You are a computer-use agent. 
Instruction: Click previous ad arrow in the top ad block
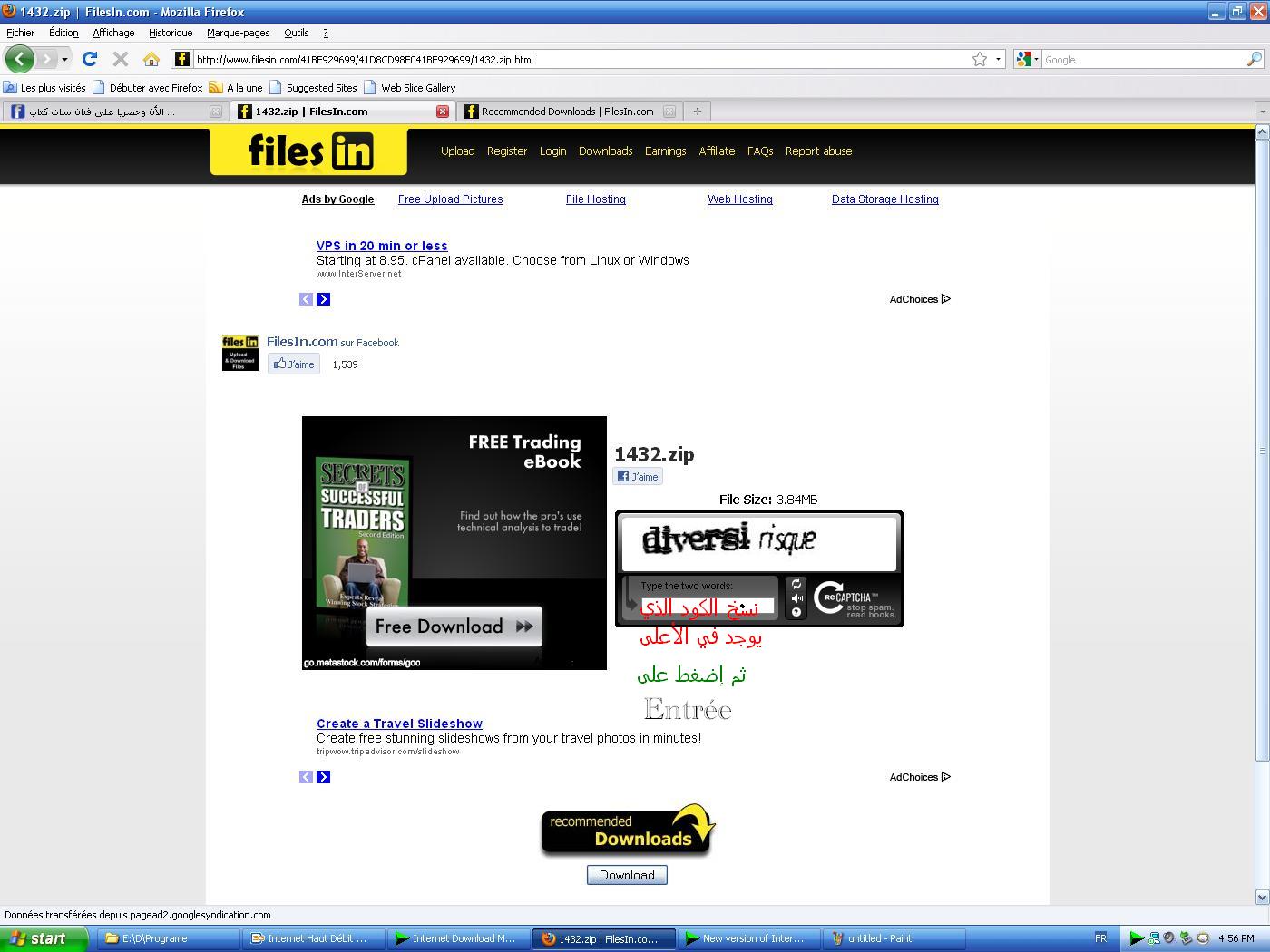click(306, 299)
